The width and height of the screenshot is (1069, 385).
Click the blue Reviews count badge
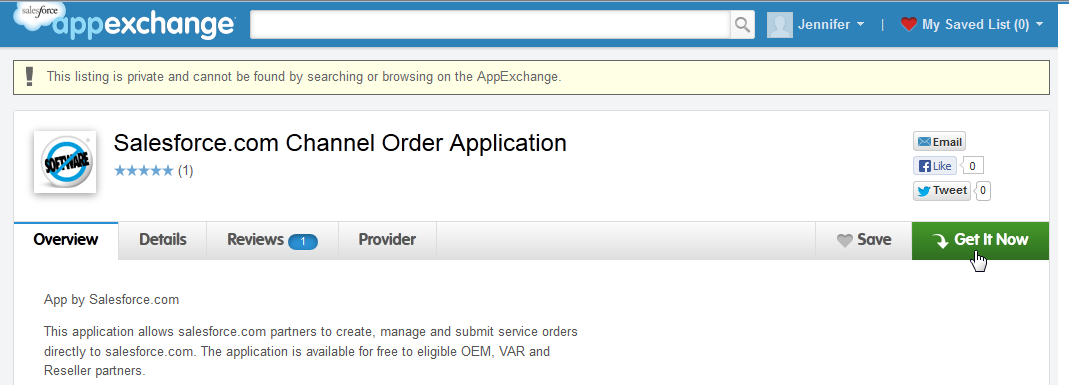(303, 241)
